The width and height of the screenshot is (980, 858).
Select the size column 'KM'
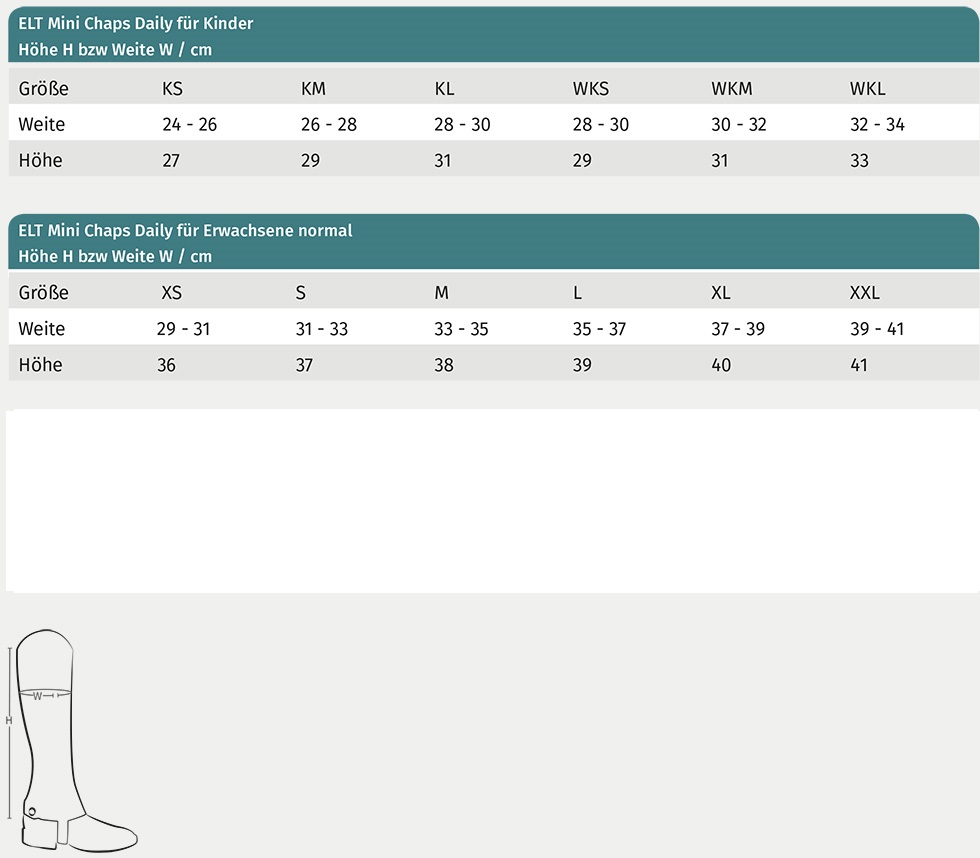[x=313, y=88]
